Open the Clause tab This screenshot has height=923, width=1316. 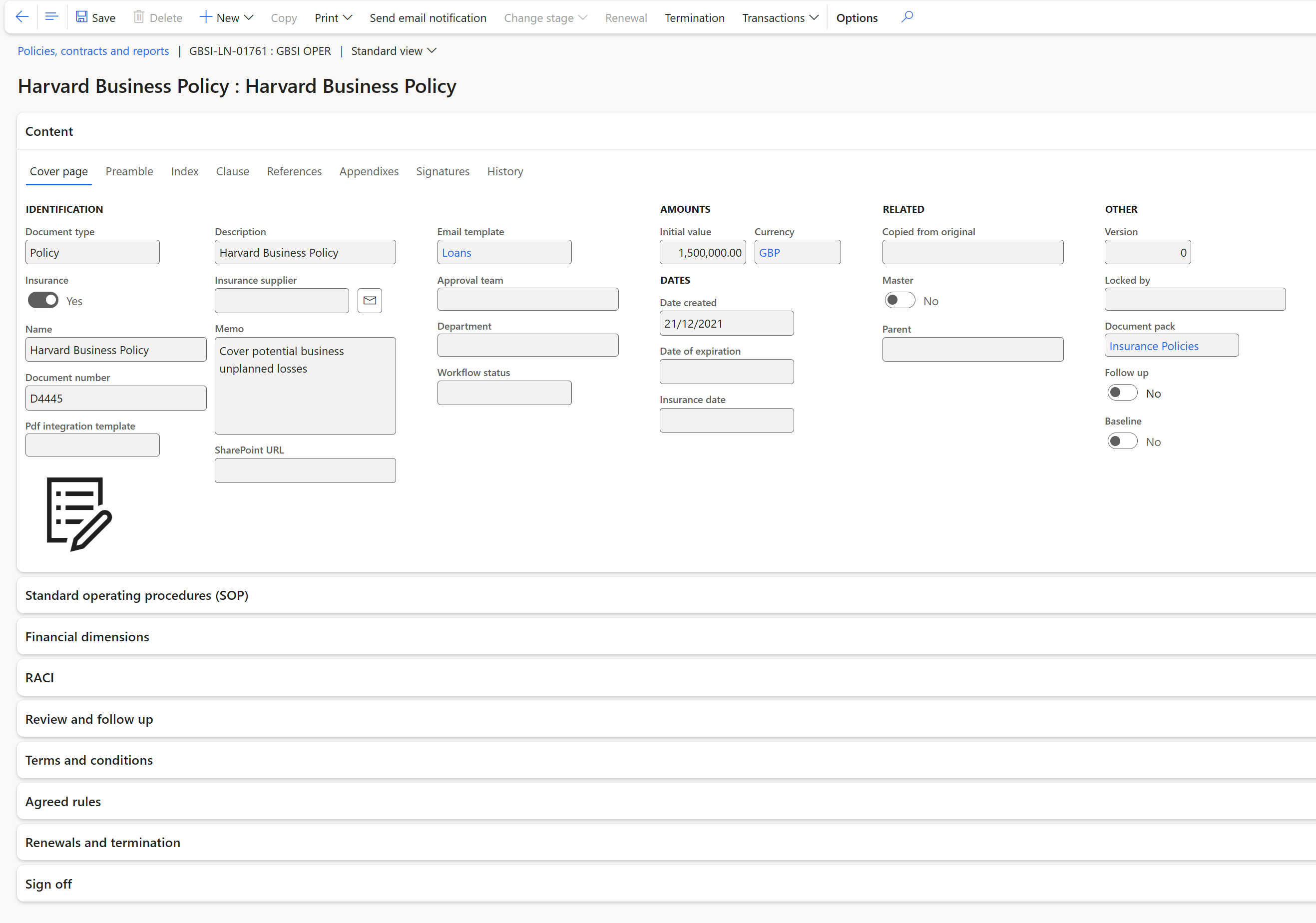click(x=232, y=171)
